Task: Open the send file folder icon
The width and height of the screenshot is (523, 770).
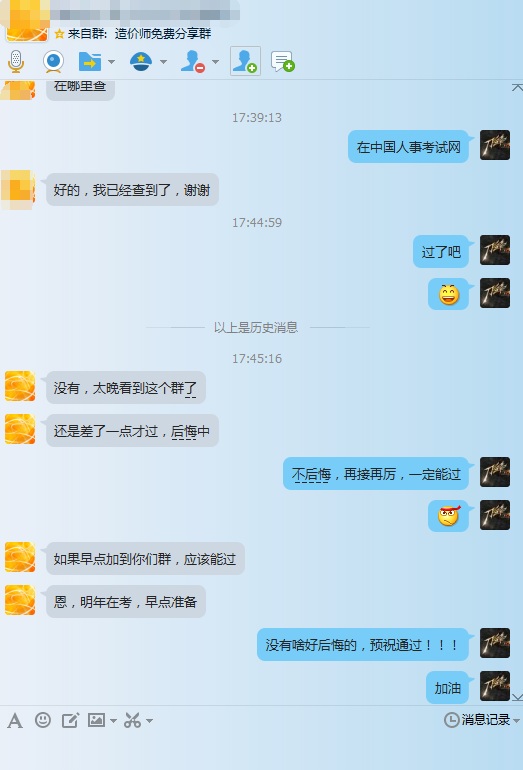Action: tap(90, 62)
